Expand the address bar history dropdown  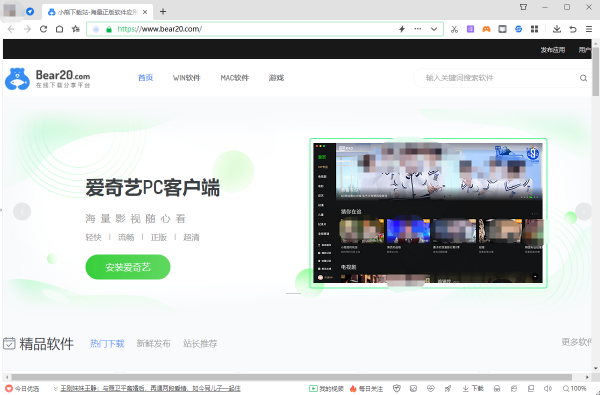434,29
